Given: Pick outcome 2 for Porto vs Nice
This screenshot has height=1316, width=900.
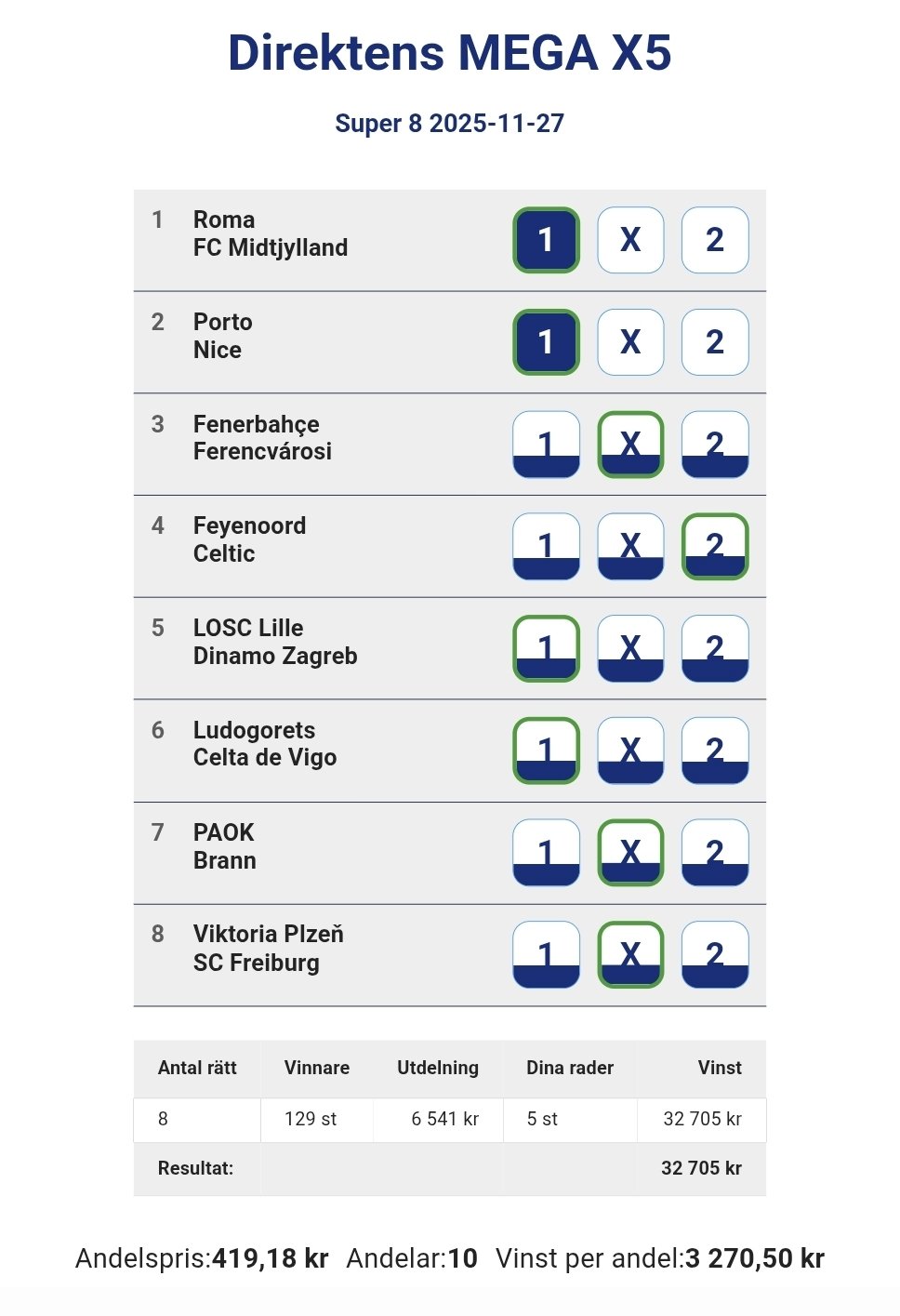Looking at the screenshot, I should (x=715, y=342).
